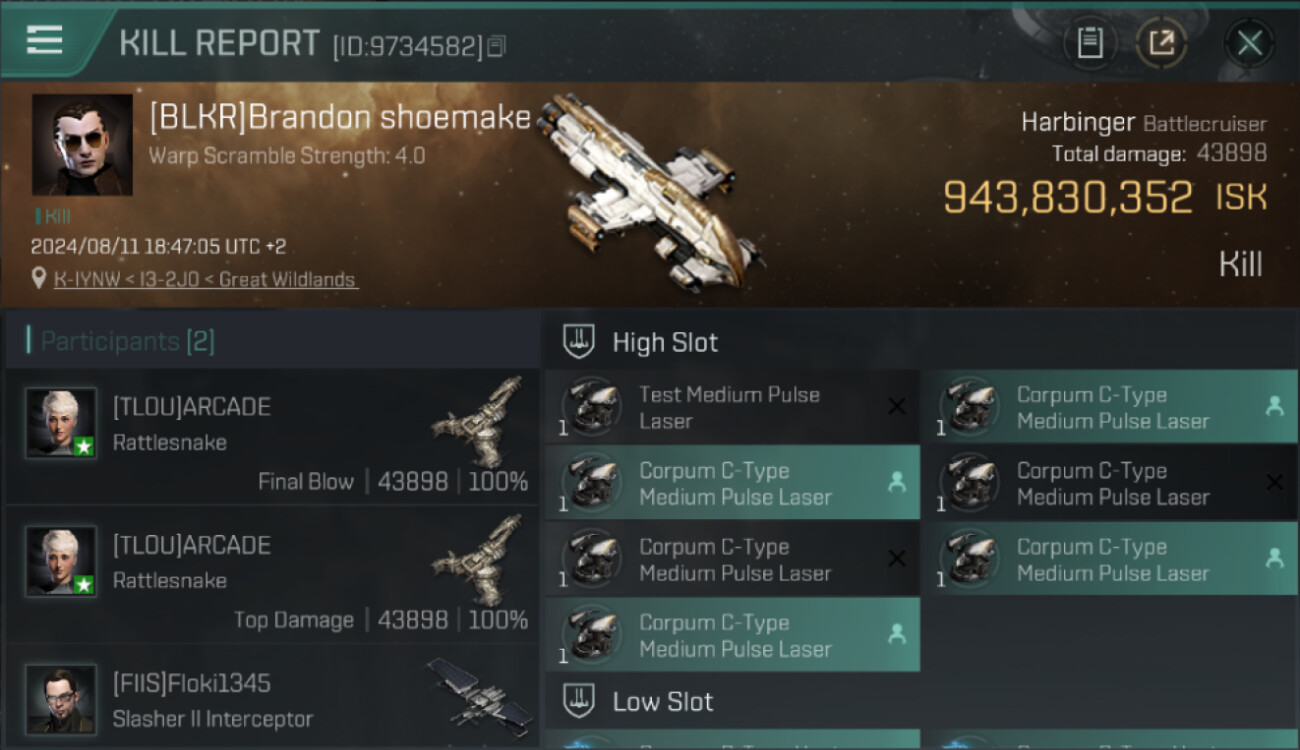Screen dimensions: 1300x750
Task: Click the [BLKR]Brandon shoemake pilot name
Action: click(x=340, y=117)
